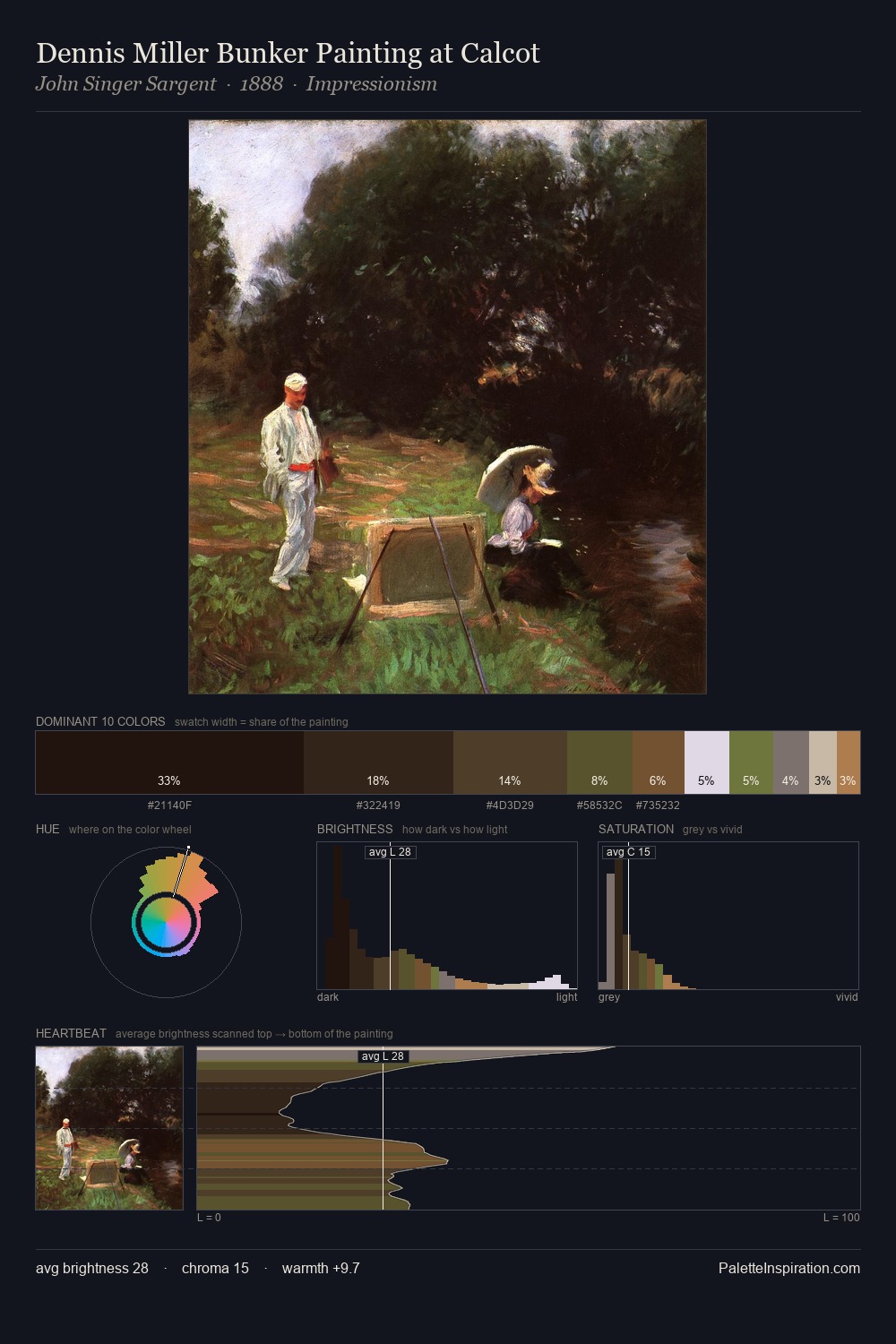Click the Impressionism style label
Viewport: 896px width, 1344px height.
(372, 84)
